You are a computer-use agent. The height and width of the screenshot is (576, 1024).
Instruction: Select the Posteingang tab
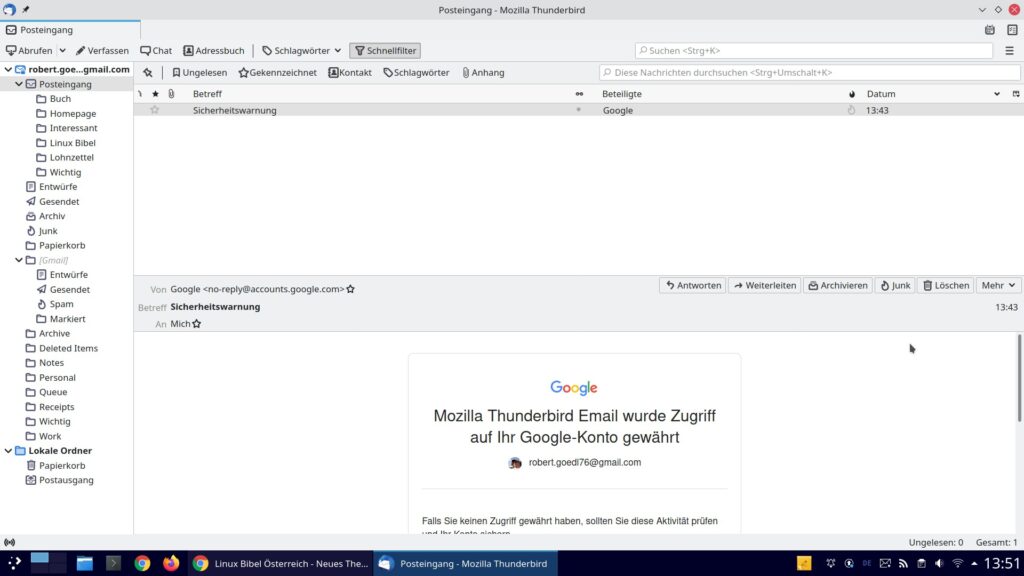pyautogui.click(x=71, y=30)
